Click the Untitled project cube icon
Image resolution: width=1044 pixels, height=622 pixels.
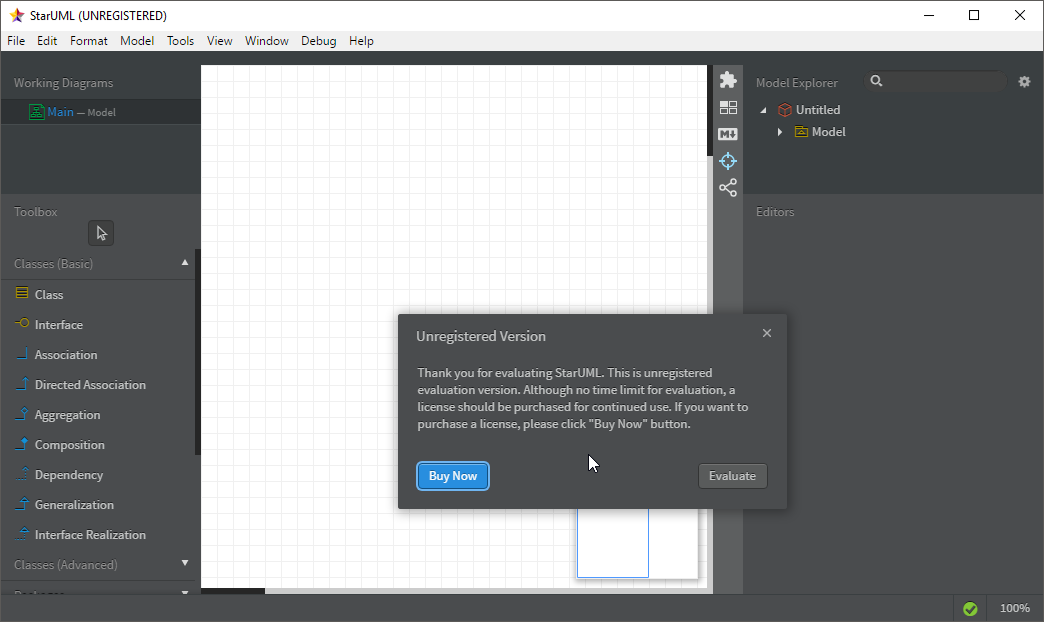point(785,110)
